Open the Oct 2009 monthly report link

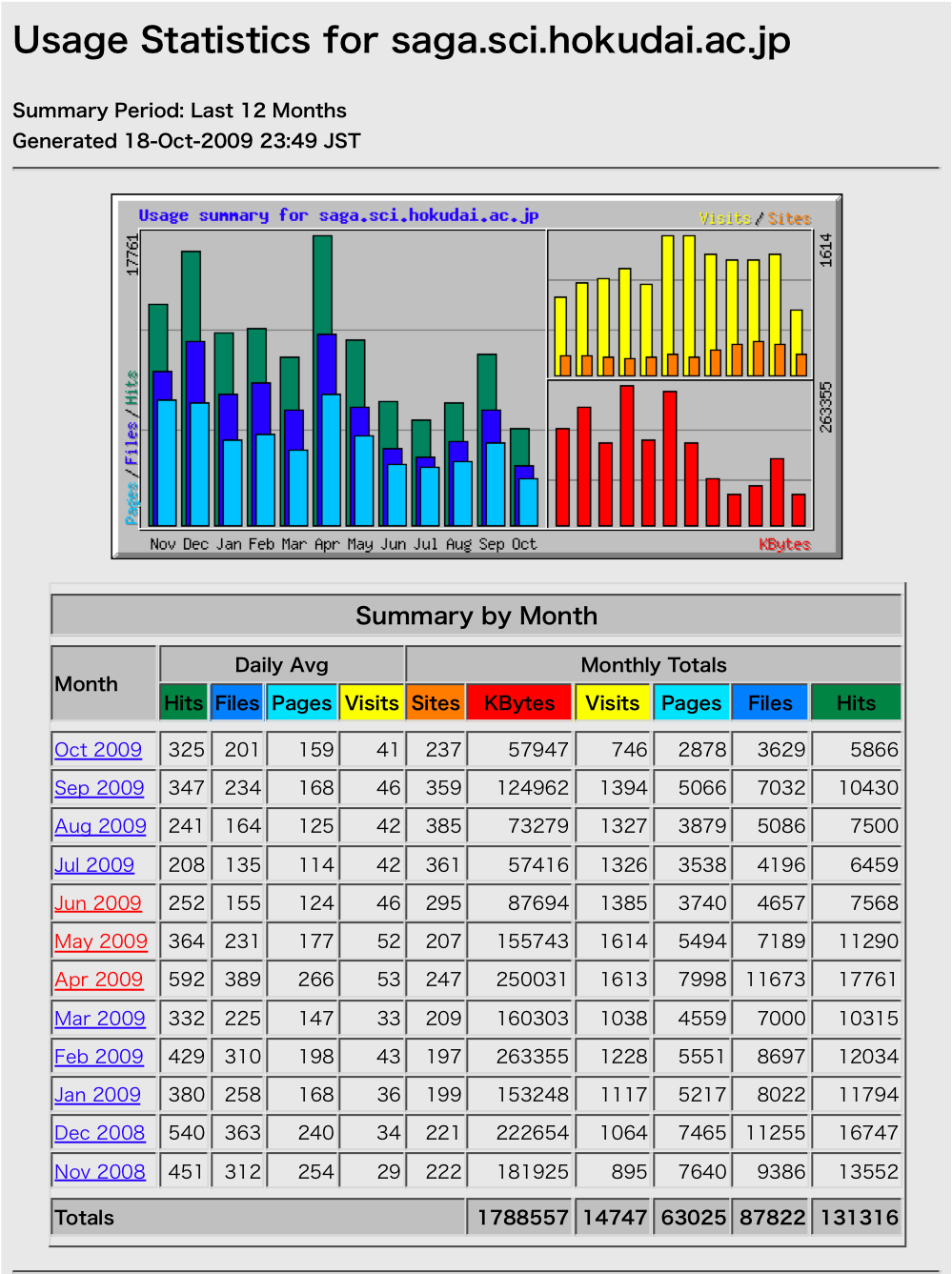98,750
